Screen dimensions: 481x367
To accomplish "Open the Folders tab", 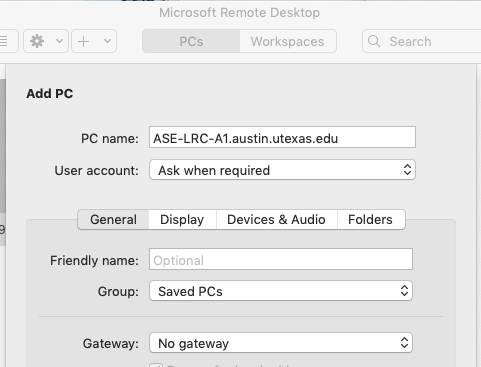I will point(370,220).
